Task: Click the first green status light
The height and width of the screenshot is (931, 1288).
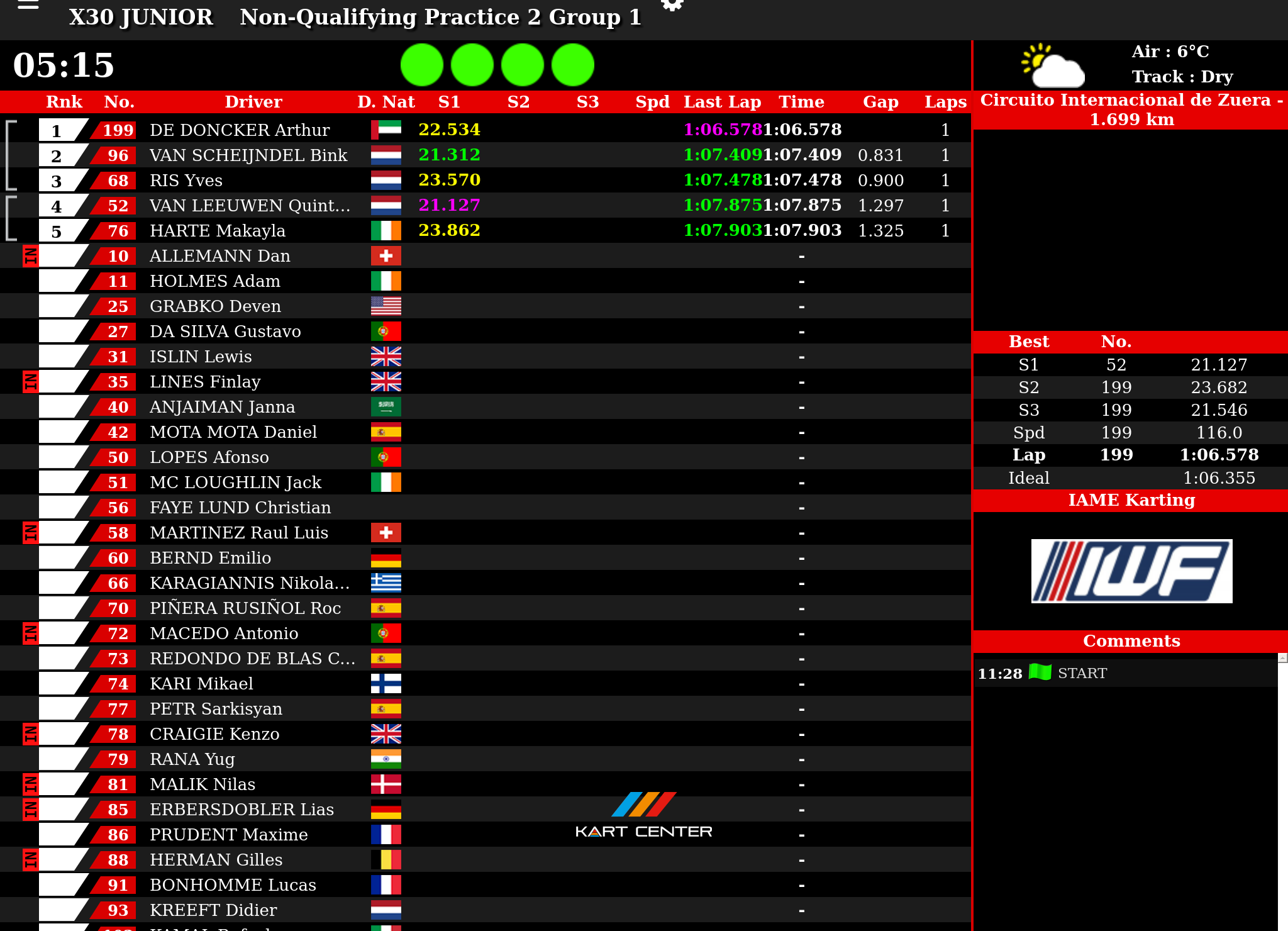Action: tap(422, 65)
